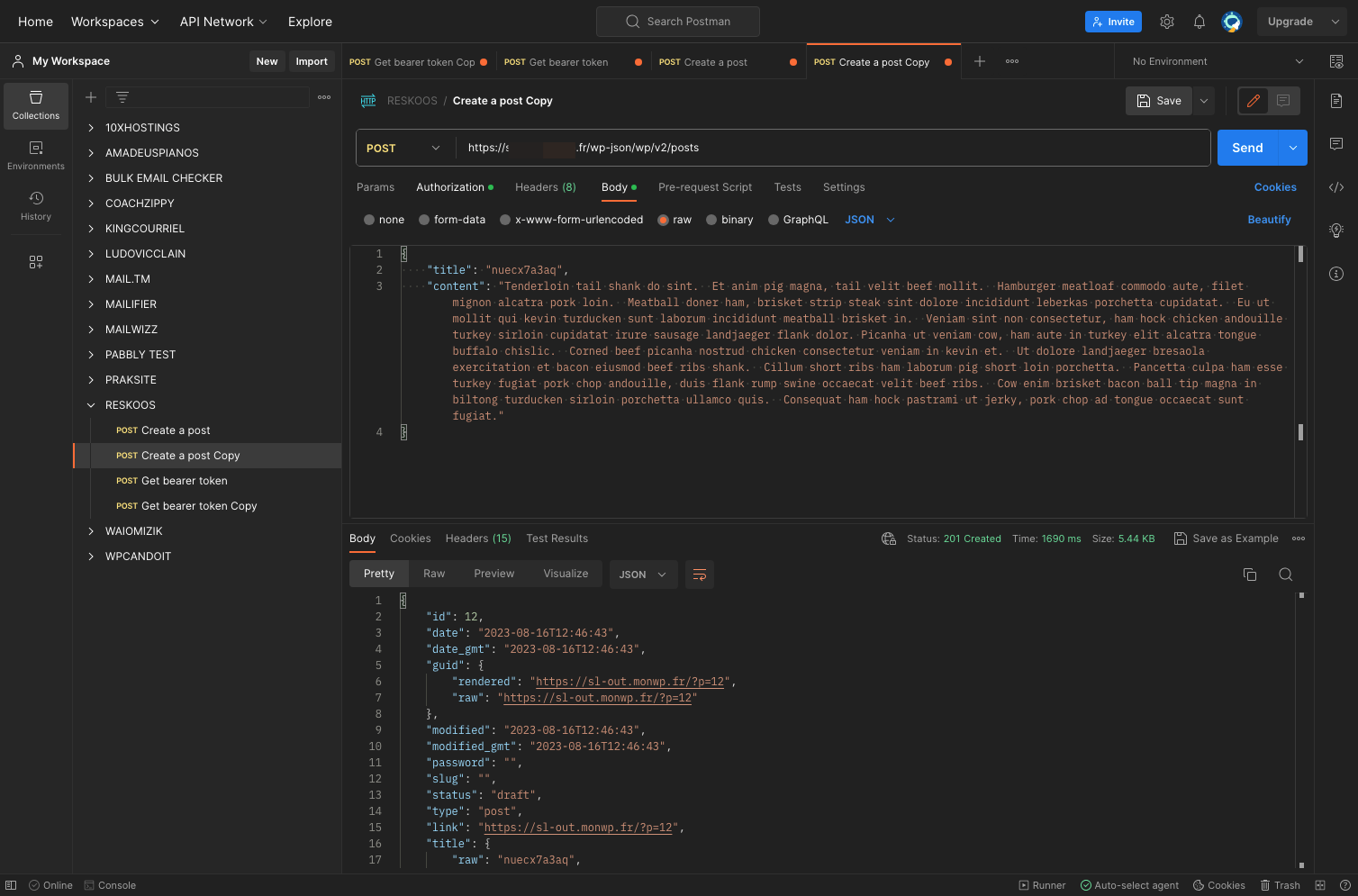Open the request documentation icon

1336,101
